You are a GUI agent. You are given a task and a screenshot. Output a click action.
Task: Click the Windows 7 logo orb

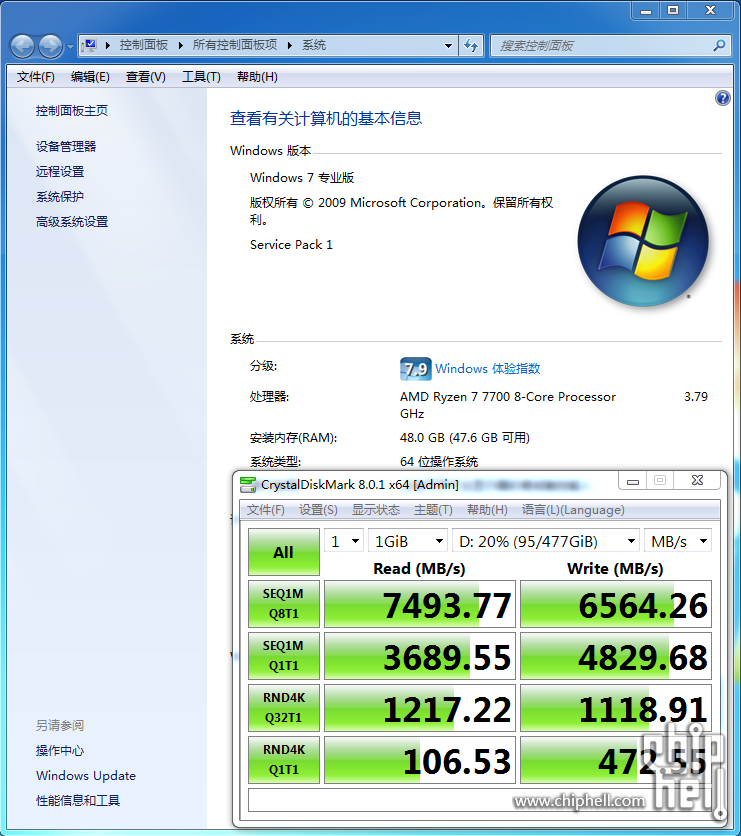click(643, 241)
